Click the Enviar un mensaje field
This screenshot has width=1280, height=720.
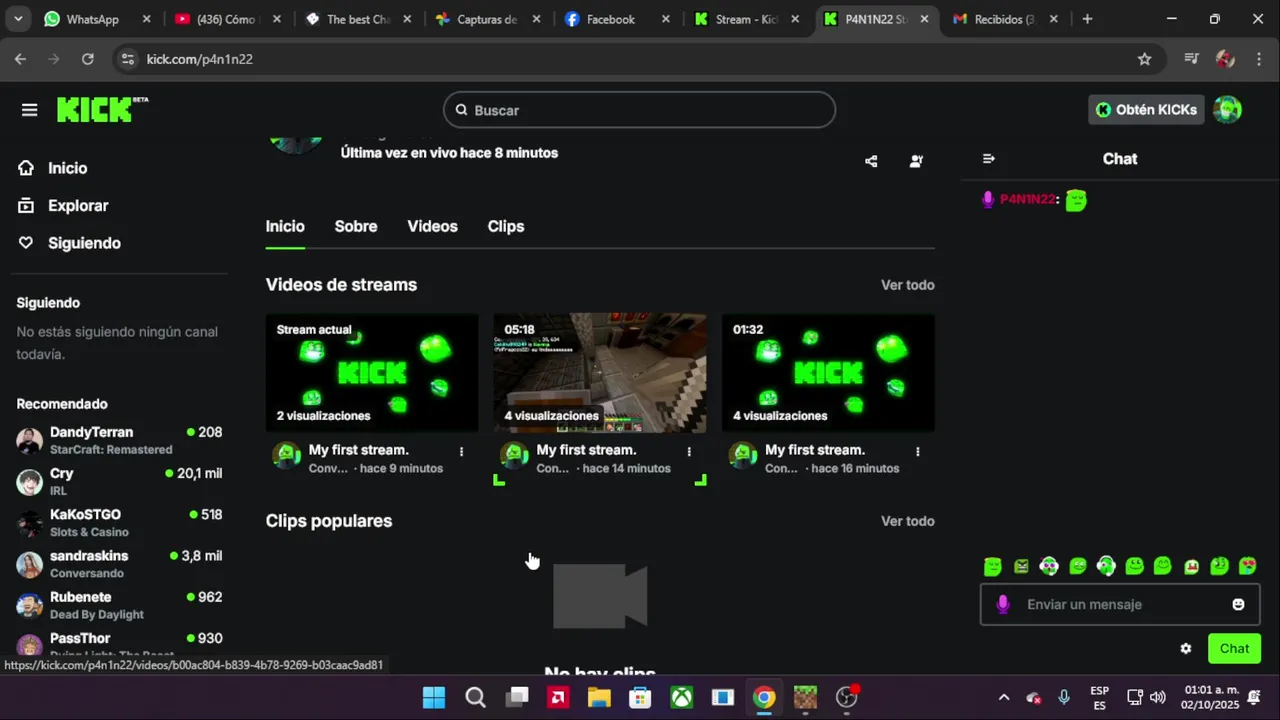pyautogui.click(x=1119, y=604)
